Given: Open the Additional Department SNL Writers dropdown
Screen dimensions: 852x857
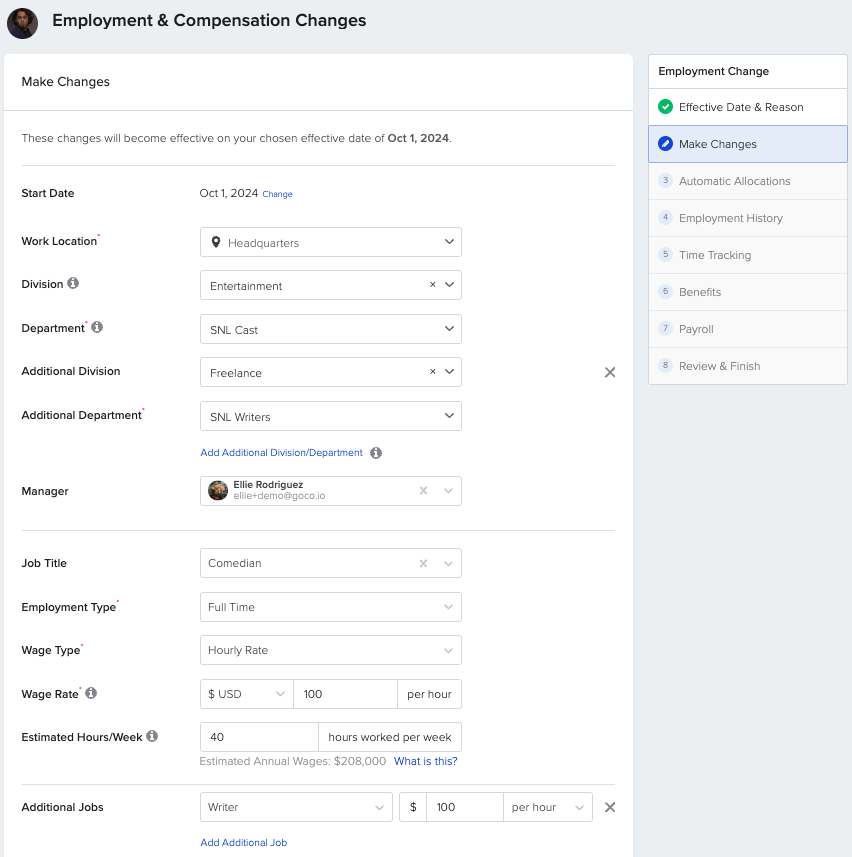Looking at the screenshot, I should pyautogui.click(x=331, y=416).
